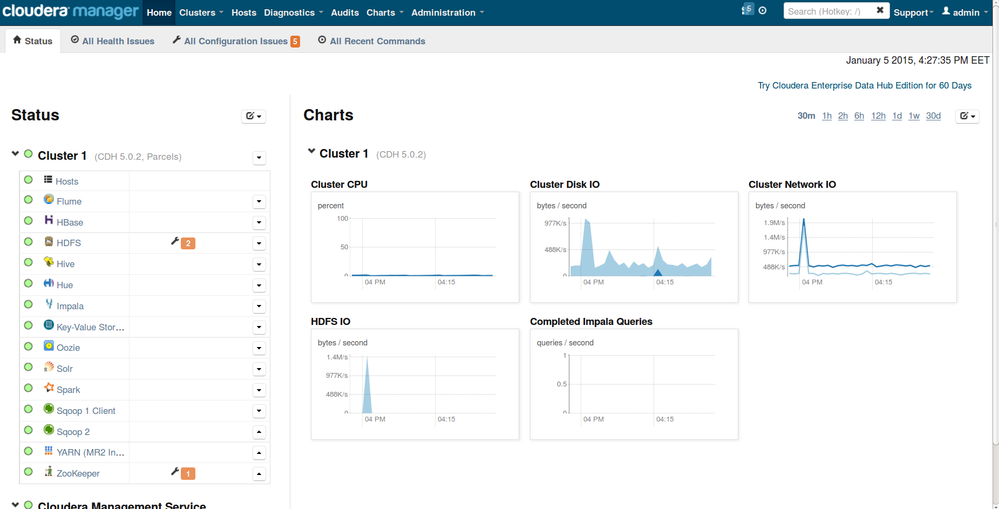Viewport: 999px width, 509px height.
Task: Set chart time range to 6h
Action: 859,116
